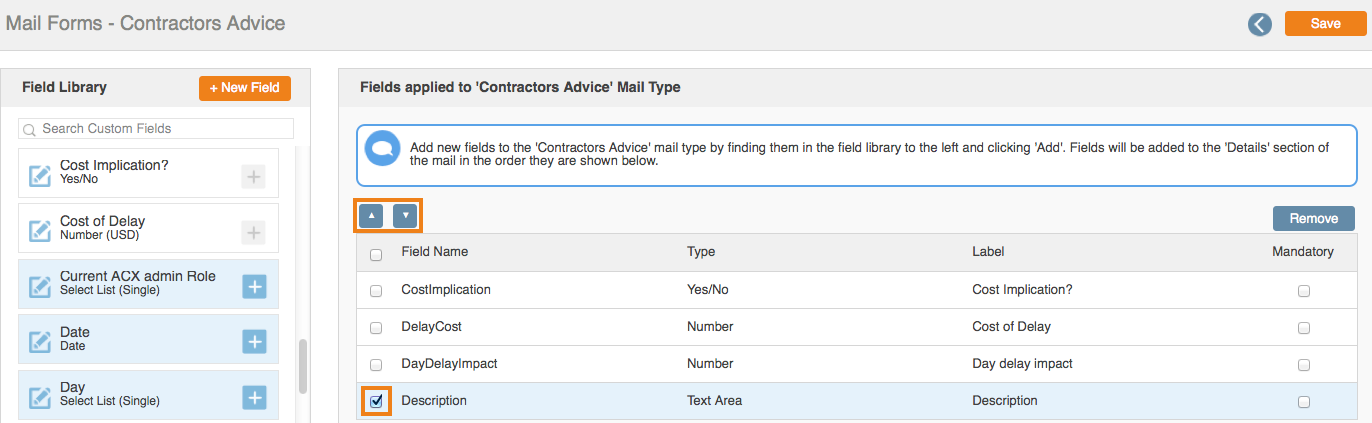The width and height of the screenshot is (1372, 423).
Task: Toggle the select-all header checkbox
Action: (376, 255)
